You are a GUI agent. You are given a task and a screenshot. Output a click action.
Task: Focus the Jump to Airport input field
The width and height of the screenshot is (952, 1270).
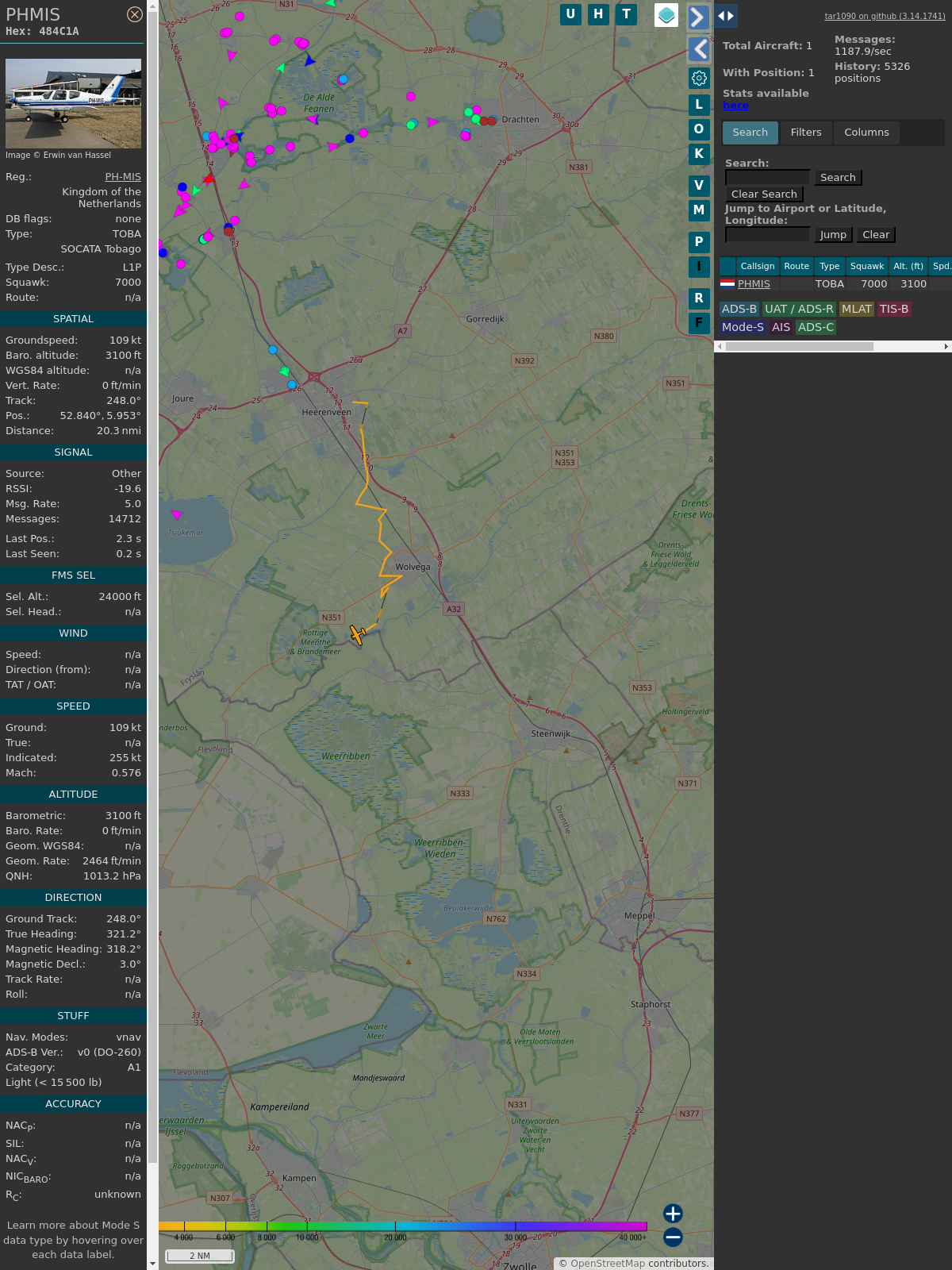(x=767, y=235)
